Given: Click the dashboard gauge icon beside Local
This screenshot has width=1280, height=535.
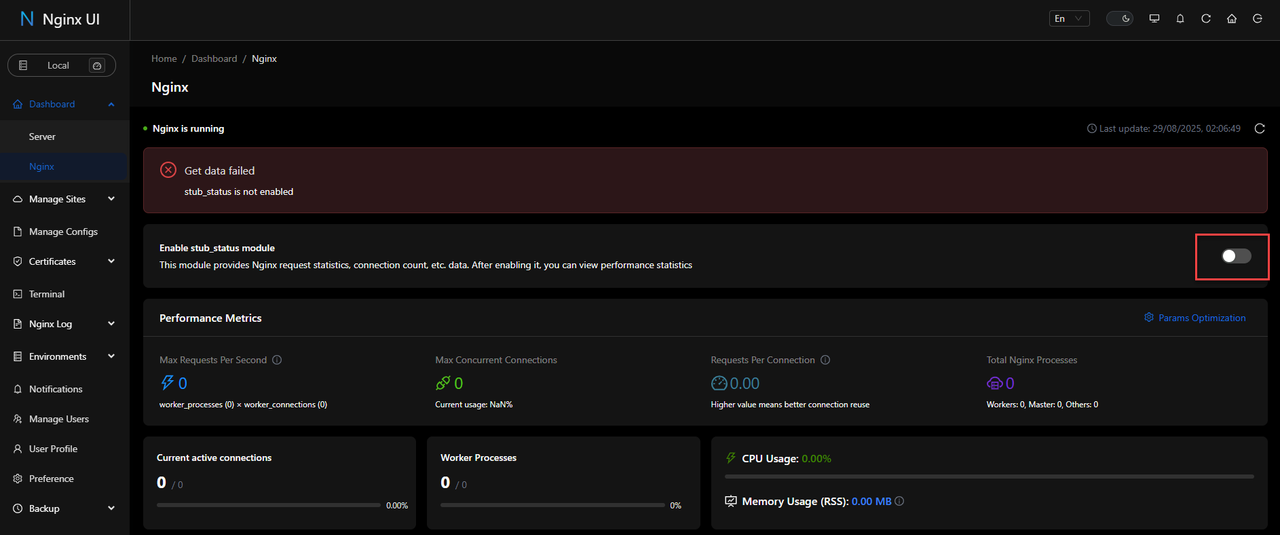Looking at the screenshot, I should (97, 65).
